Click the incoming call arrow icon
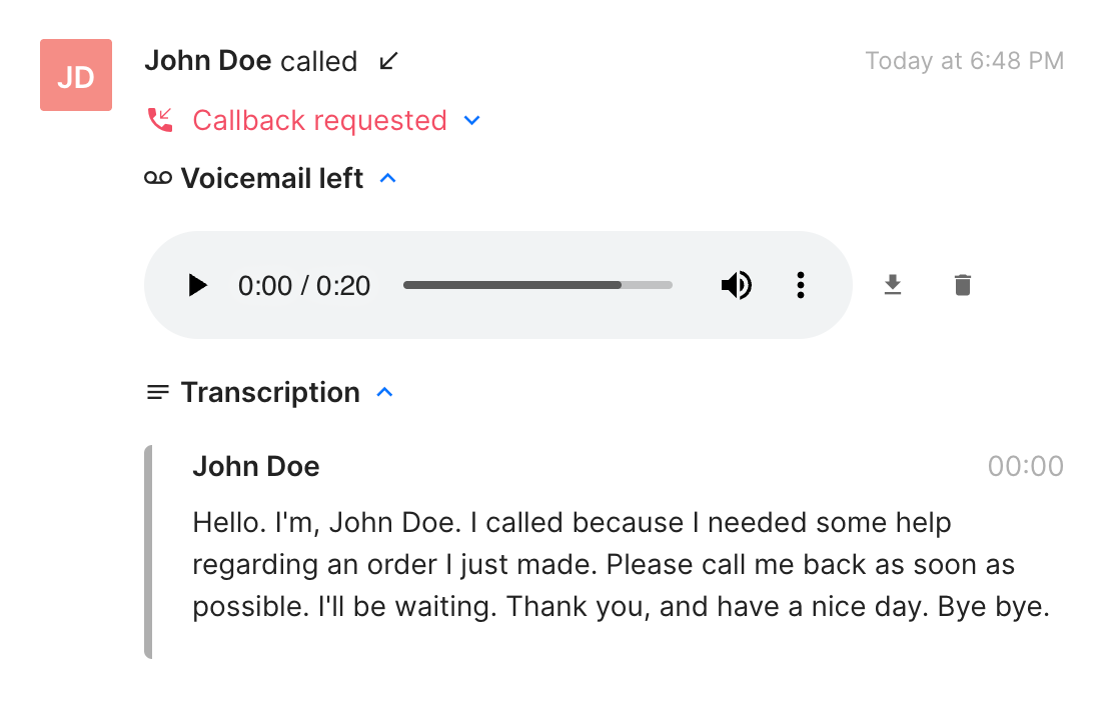Viewport: 1113px width, 706px height. [x=388, y=61]
